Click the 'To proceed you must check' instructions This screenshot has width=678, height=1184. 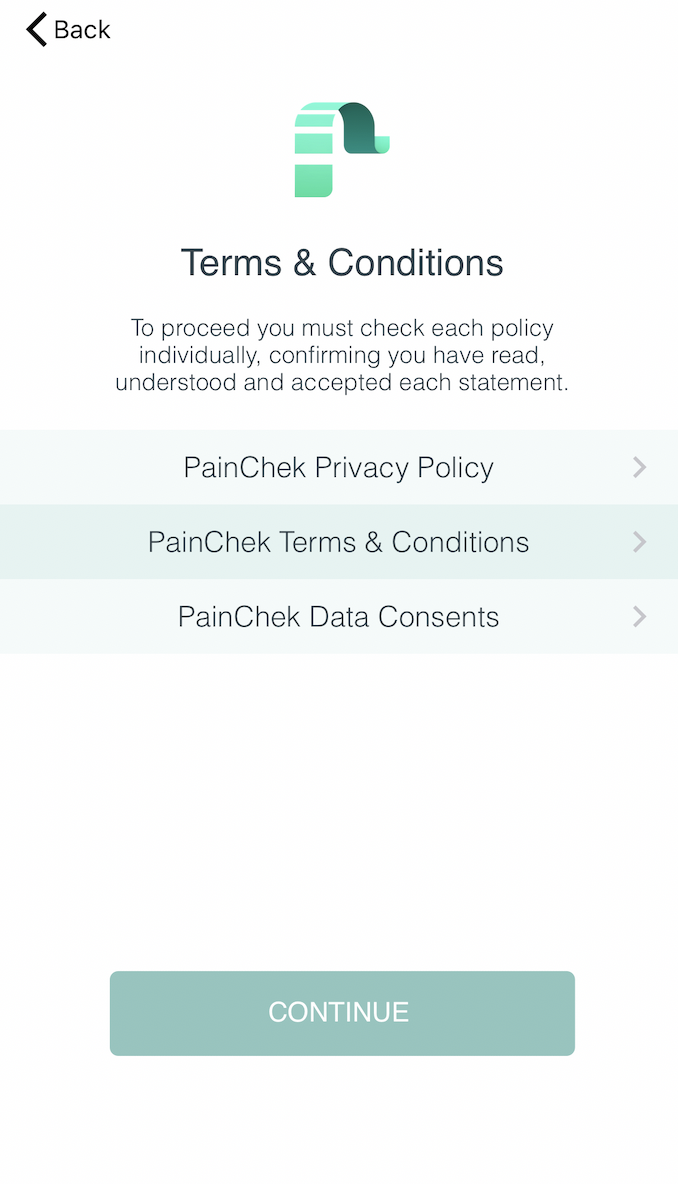pos(342,355)
